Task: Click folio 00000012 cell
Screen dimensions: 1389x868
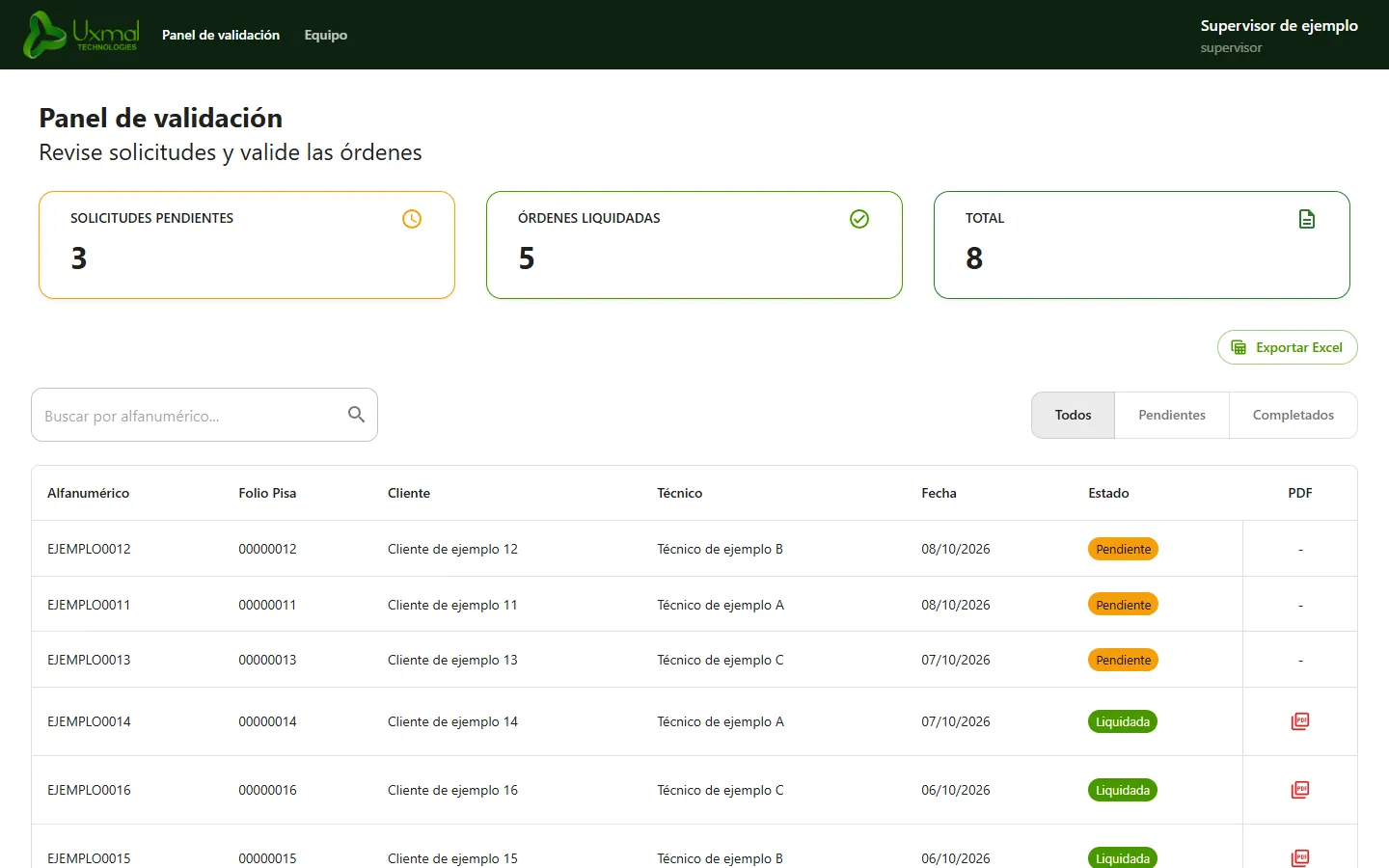Action: click(x=267, y=549)
